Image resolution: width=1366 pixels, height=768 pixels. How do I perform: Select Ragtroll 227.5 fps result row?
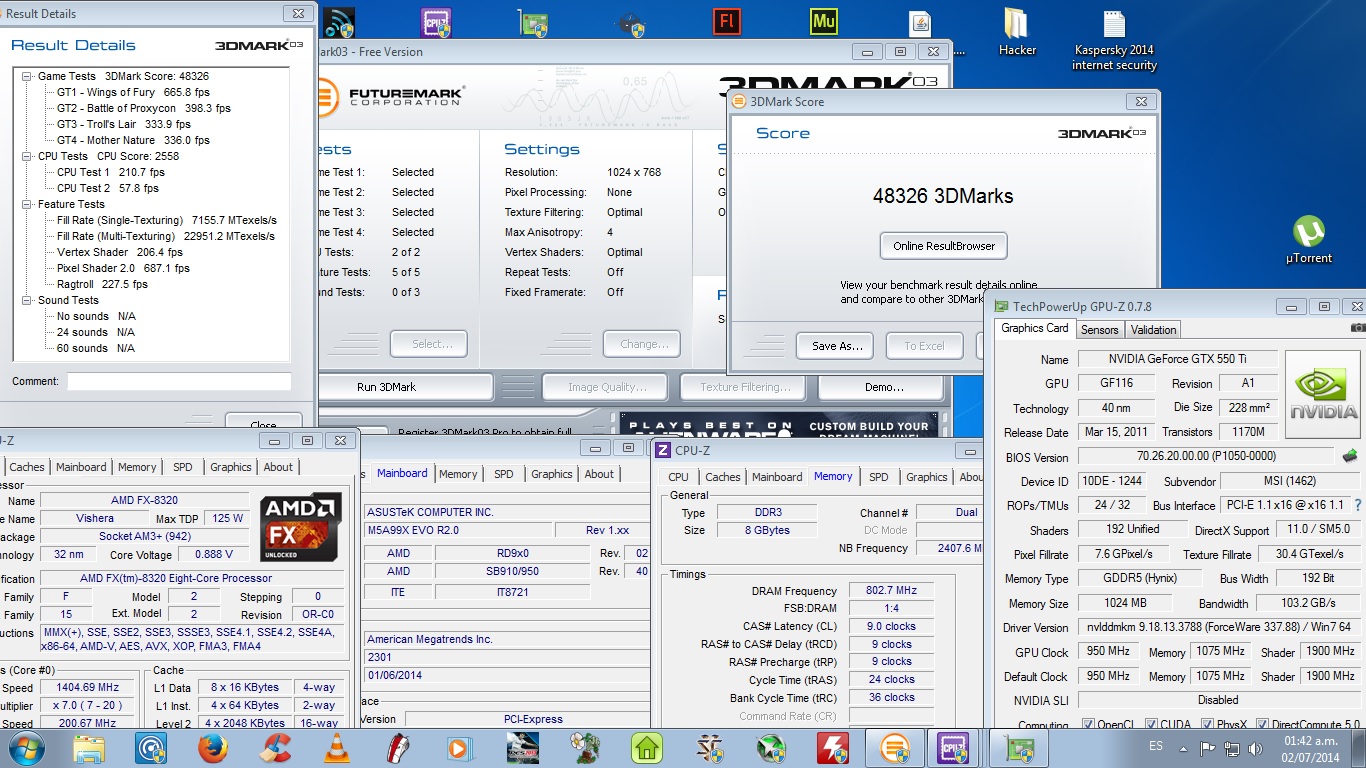pos(102,284)
